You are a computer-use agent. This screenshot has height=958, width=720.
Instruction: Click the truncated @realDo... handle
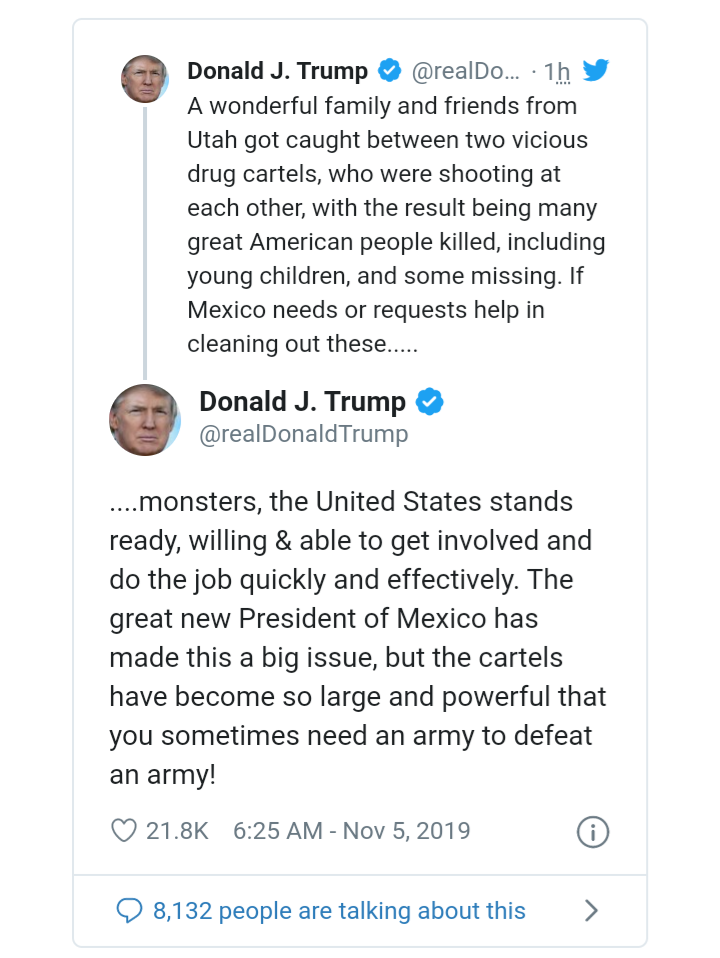coord(466,72)
